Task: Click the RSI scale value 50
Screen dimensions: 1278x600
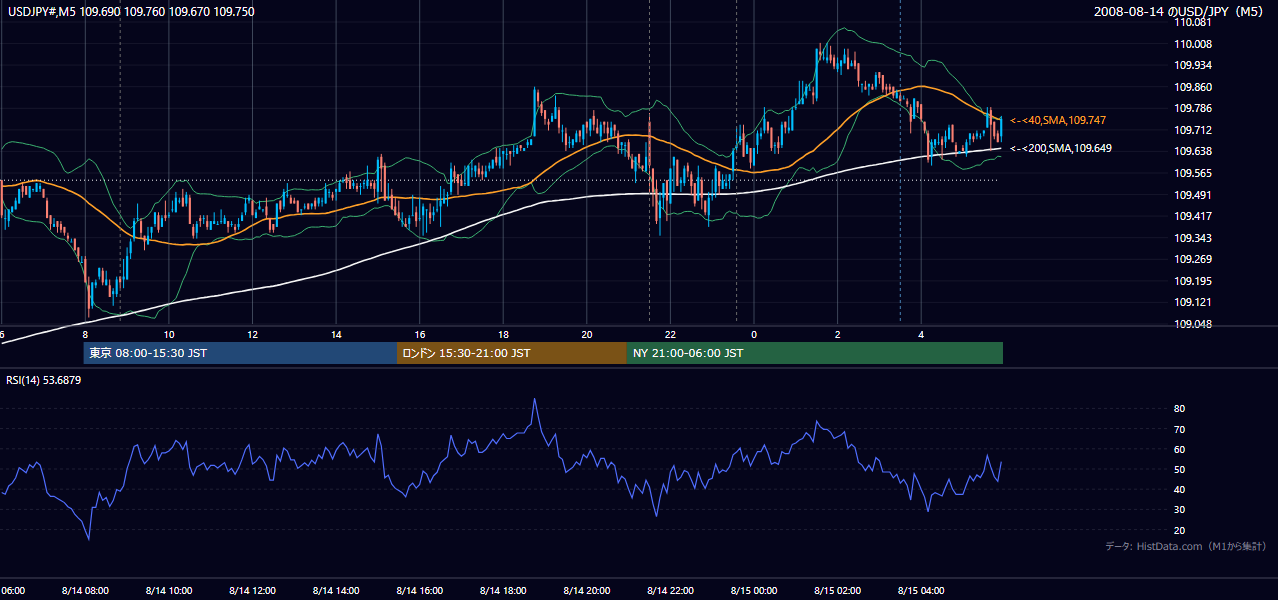Action: coord(1180,469)
